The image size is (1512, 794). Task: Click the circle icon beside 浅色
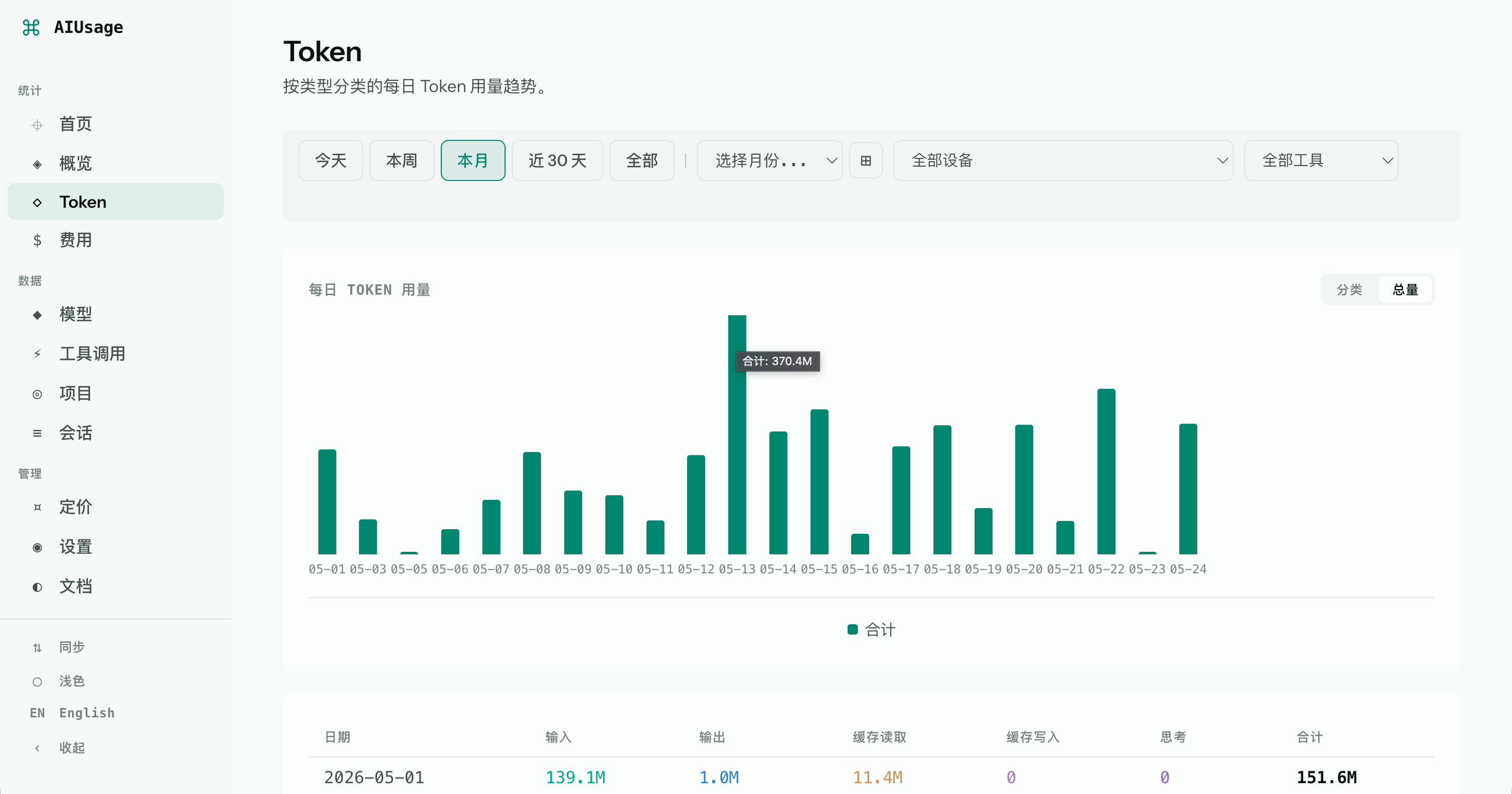tap(37, 682)
